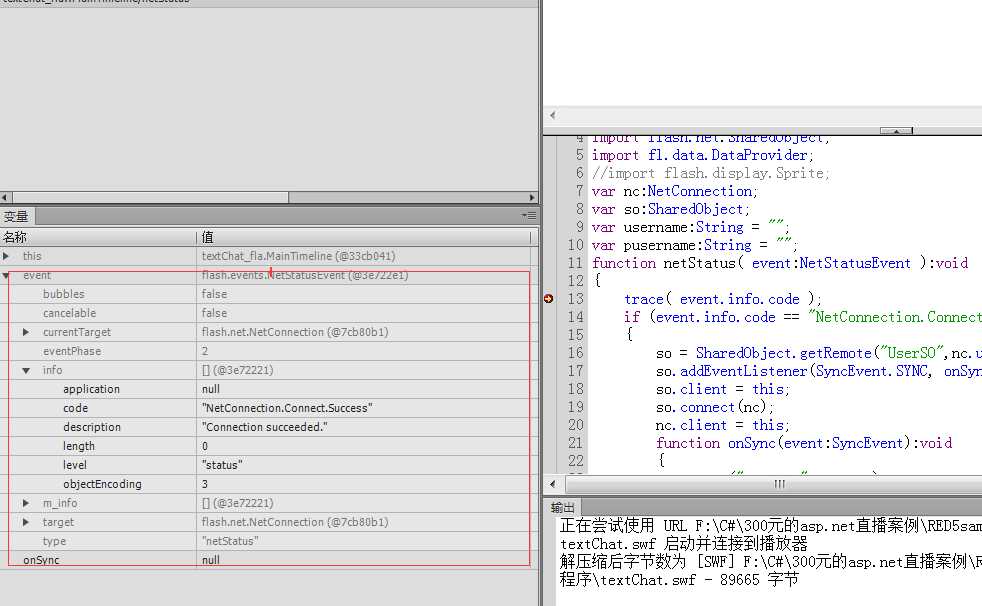Click 'nc.client = this;' code line

(723, 425)
